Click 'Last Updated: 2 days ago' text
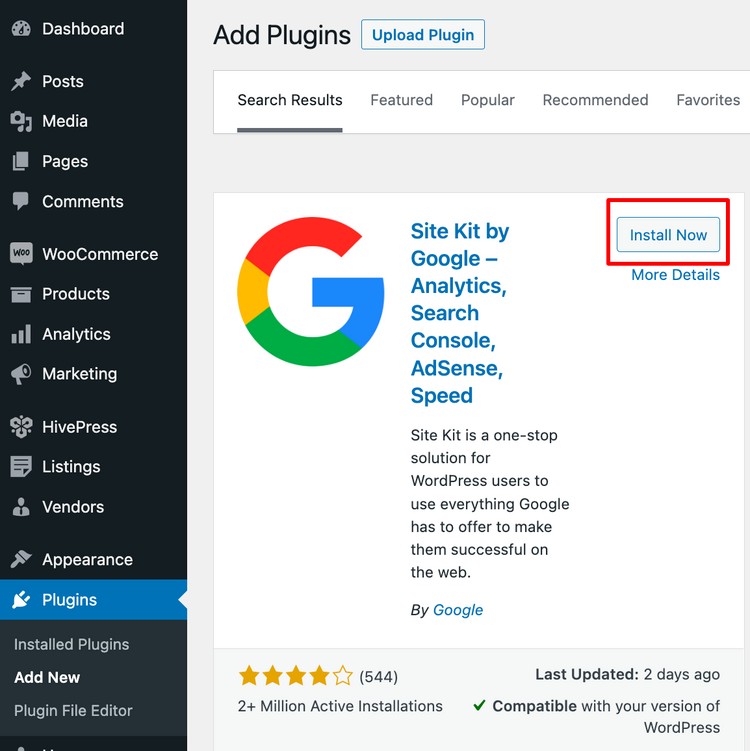Viewport: 750px width, 751px height. pos(627,674)
